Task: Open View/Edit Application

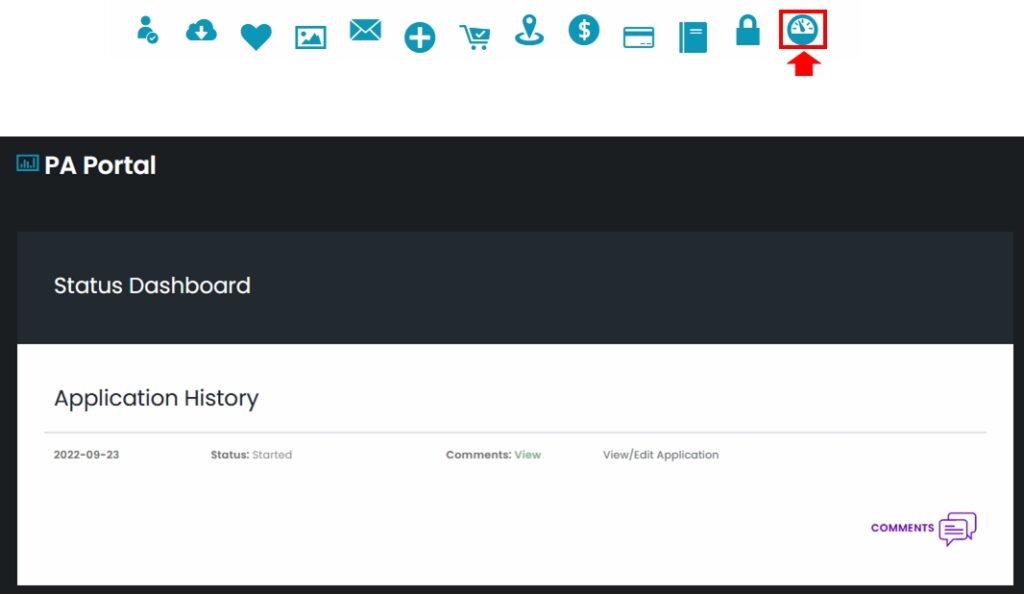Action: 660,454
